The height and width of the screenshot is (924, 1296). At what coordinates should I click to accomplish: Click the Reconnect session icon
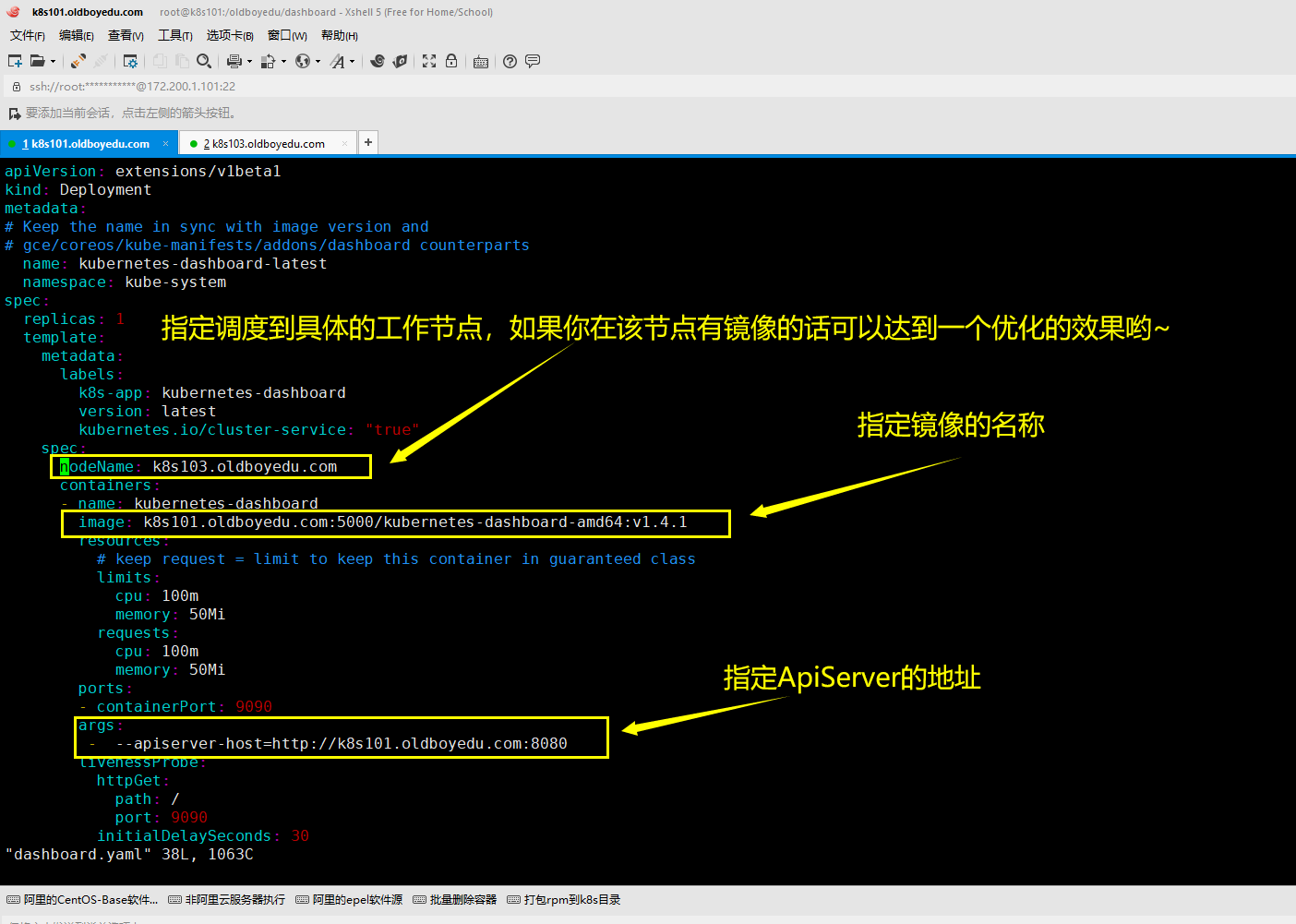(77, 61)
